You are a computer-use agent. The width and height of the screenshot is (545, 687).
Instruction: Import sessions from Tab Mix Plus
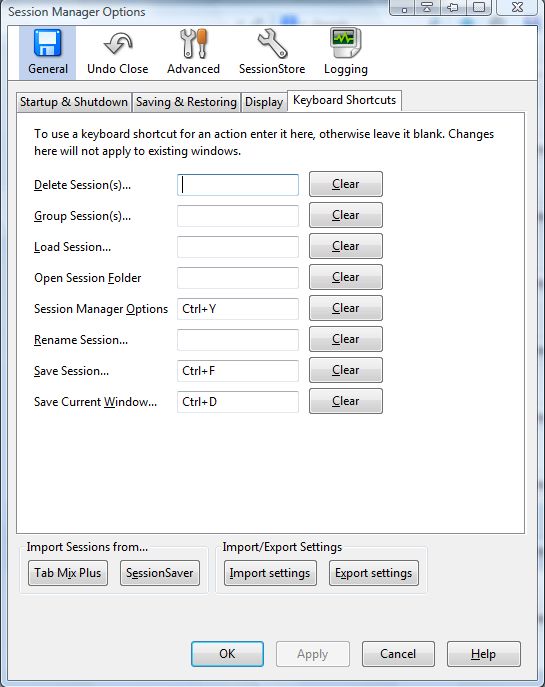click(x=68, y=573)
